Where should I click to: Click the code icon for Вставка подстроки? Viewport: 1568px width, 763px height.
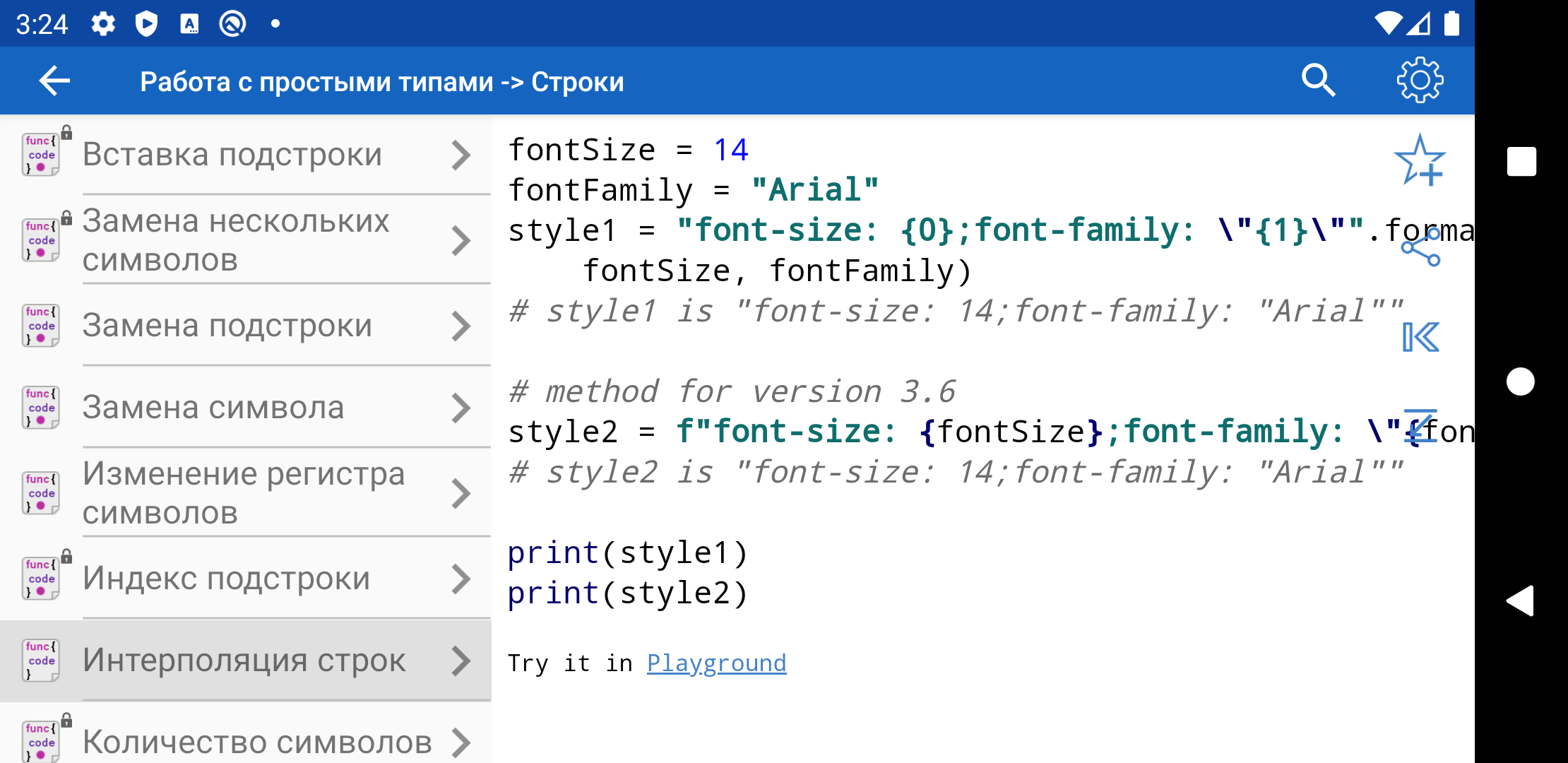[42, 154]
